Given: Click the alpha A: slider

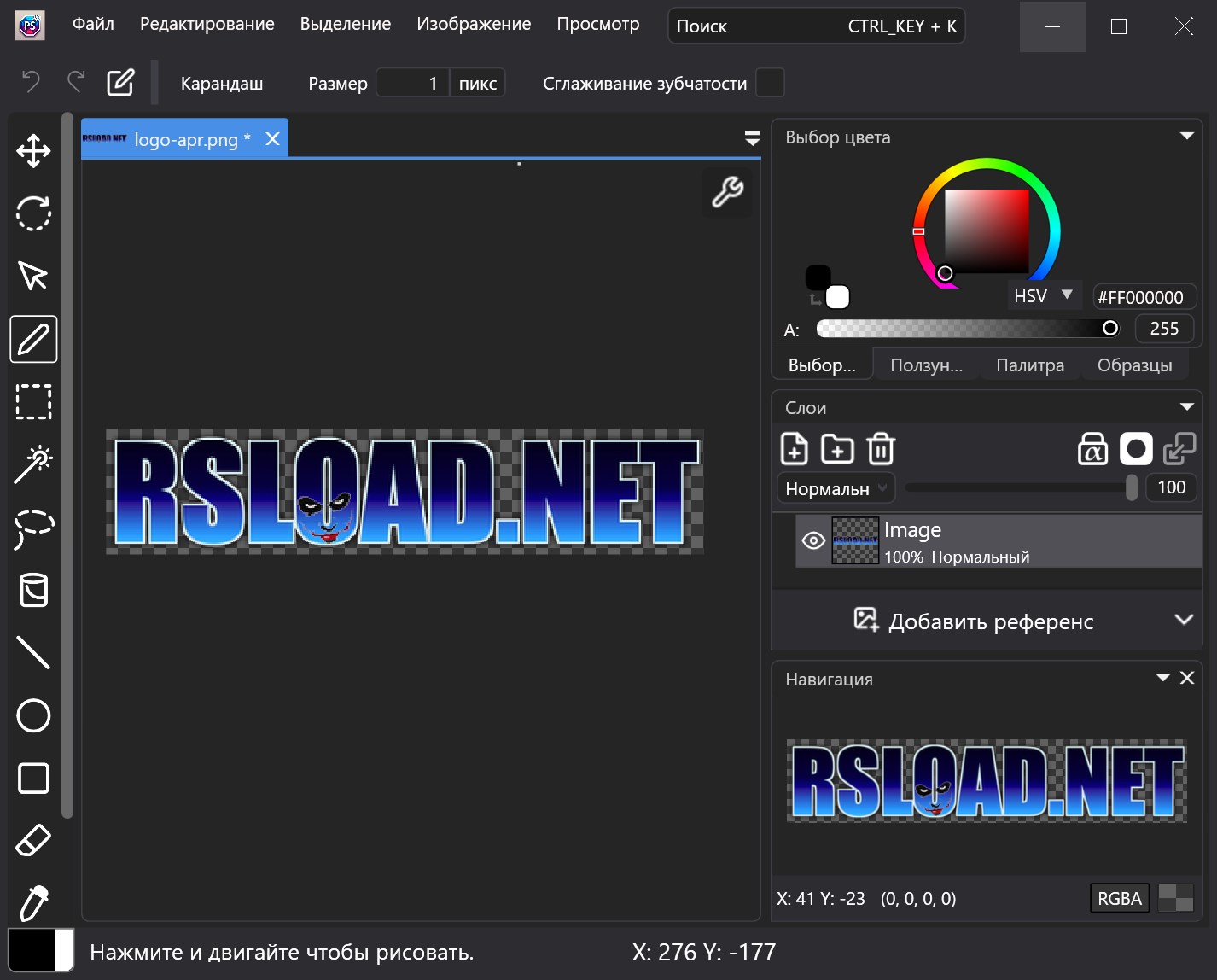Looking at the screenshot, I should [x=968, y=329].
